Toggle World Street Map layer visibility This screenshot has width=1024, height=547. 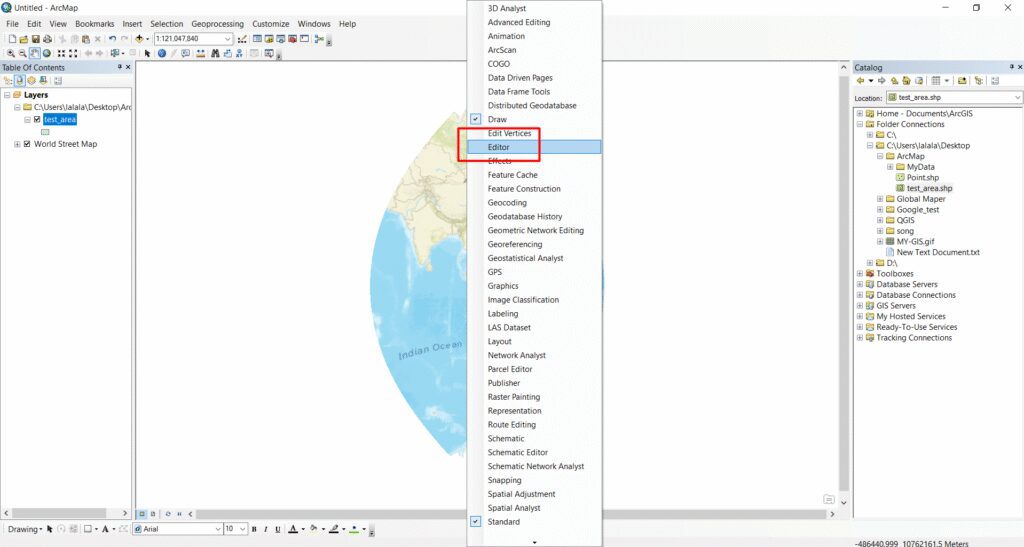[x=27, y=144]
